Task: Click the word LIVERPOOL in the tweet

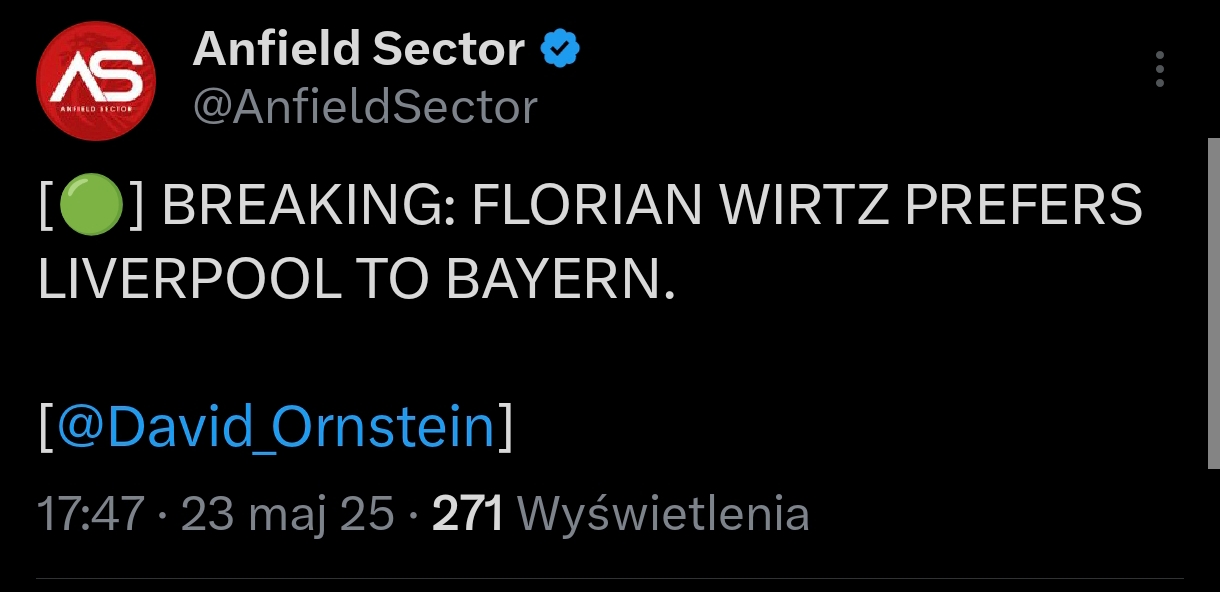Action: tap(189, 282)
